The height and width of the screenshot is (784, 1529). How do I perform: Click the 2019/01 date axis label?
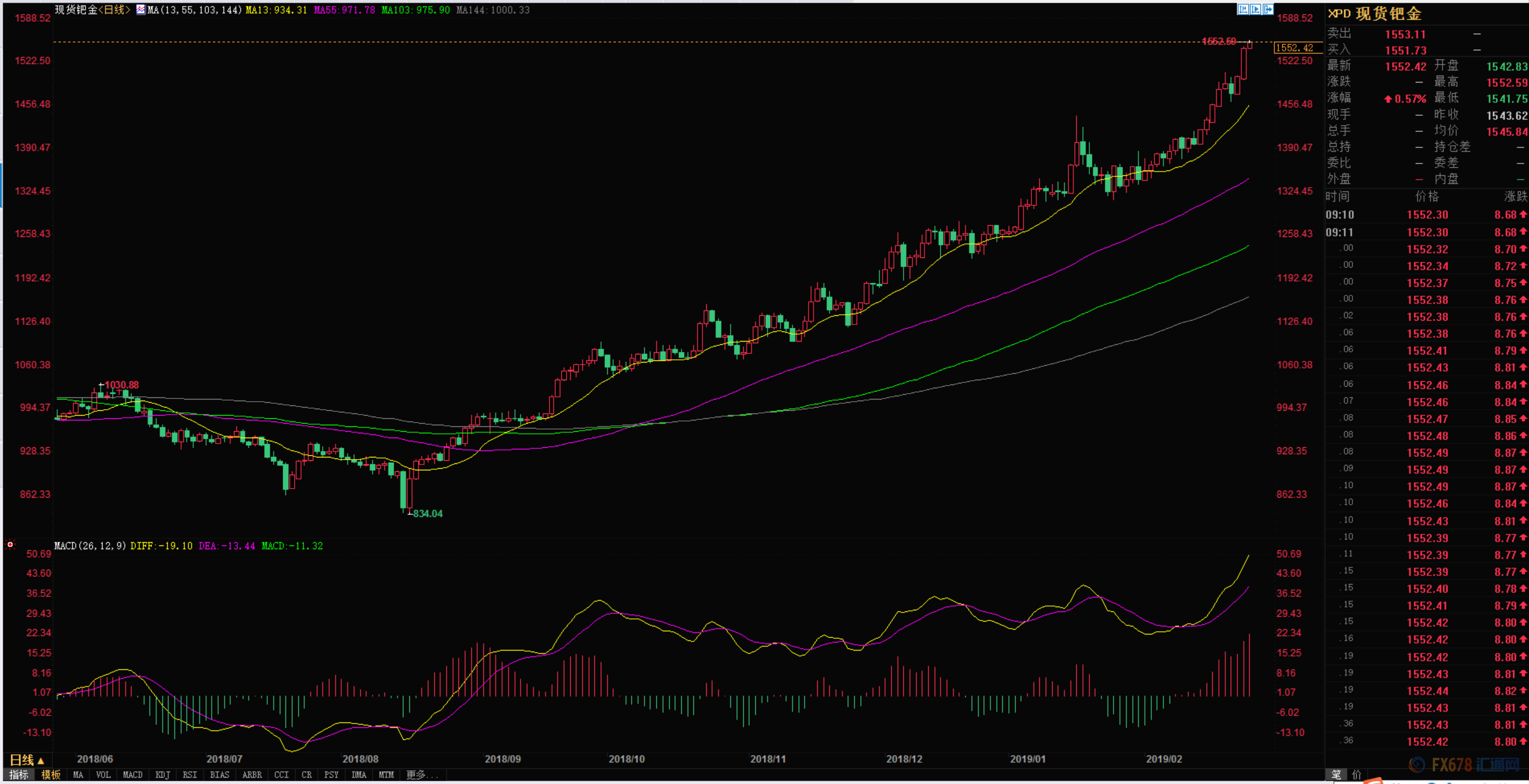1028,758
